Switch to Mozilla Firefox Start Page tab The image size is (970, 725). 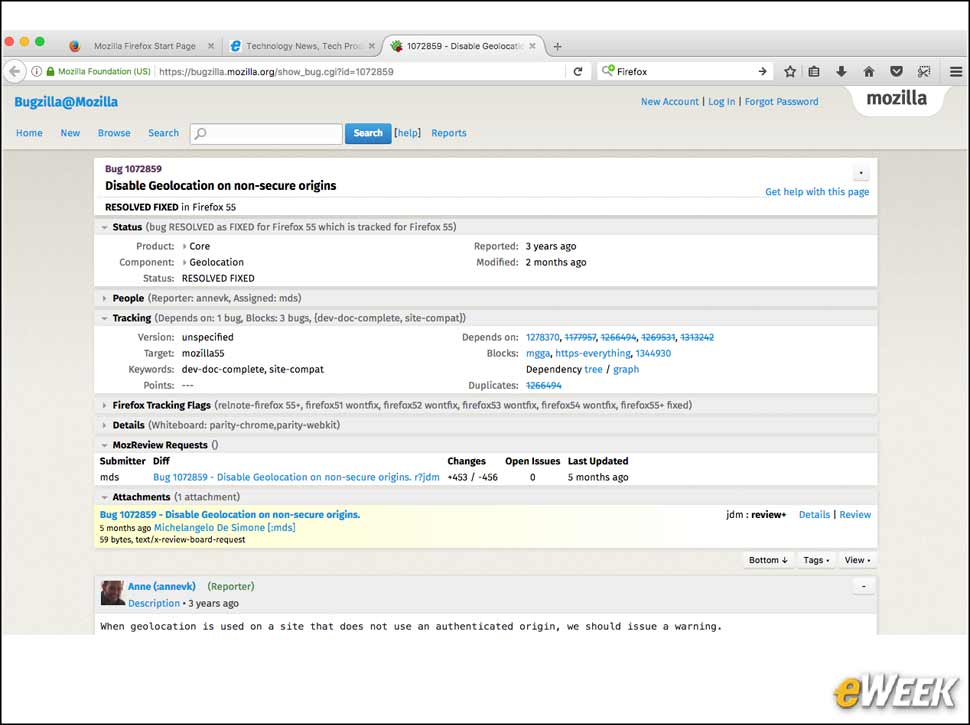coord(144,46)
